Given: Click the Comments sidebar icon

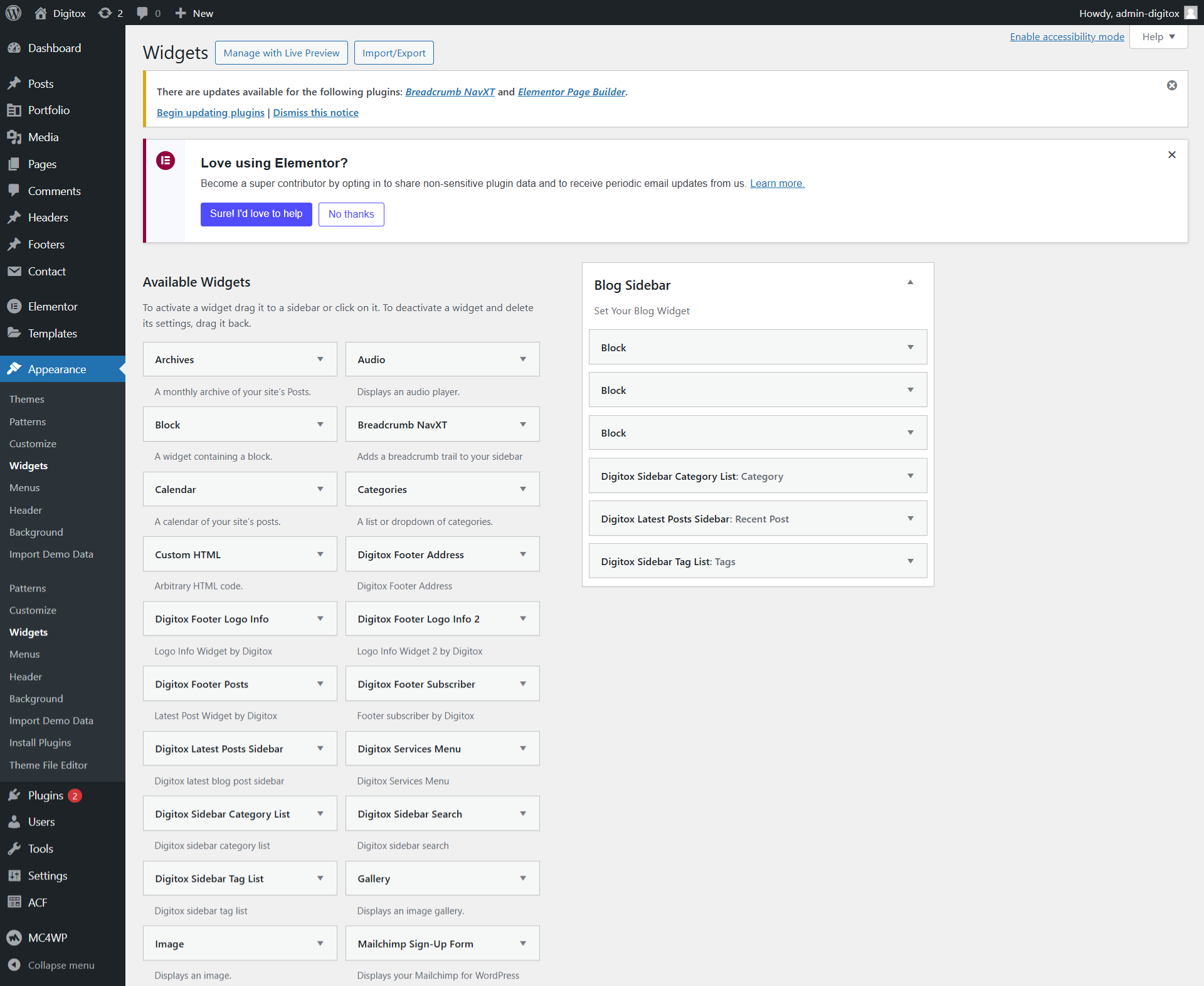Looking at the screenshot, I should [14, 191].
